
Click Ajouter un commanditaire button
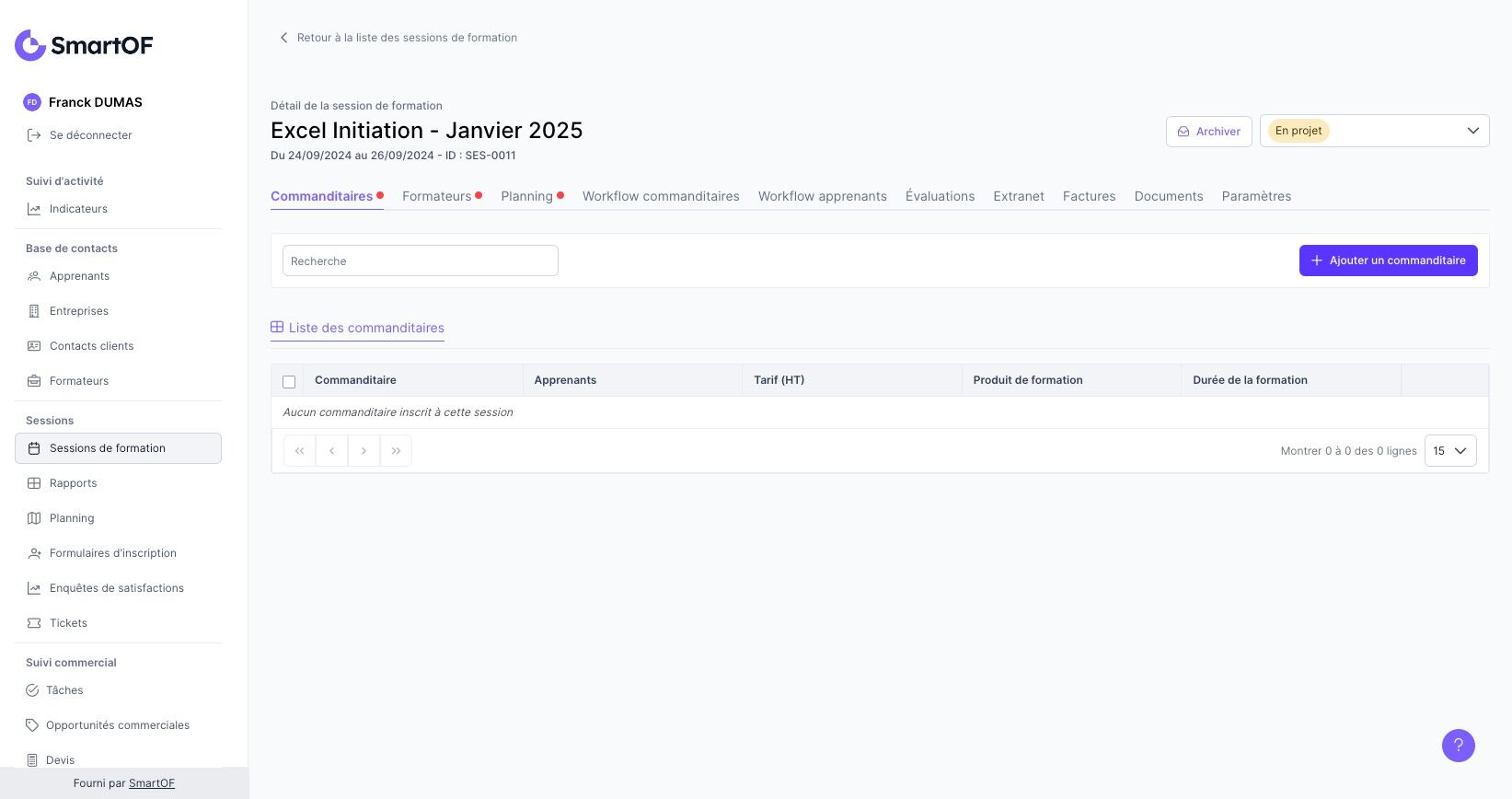tap(1388, 261)
